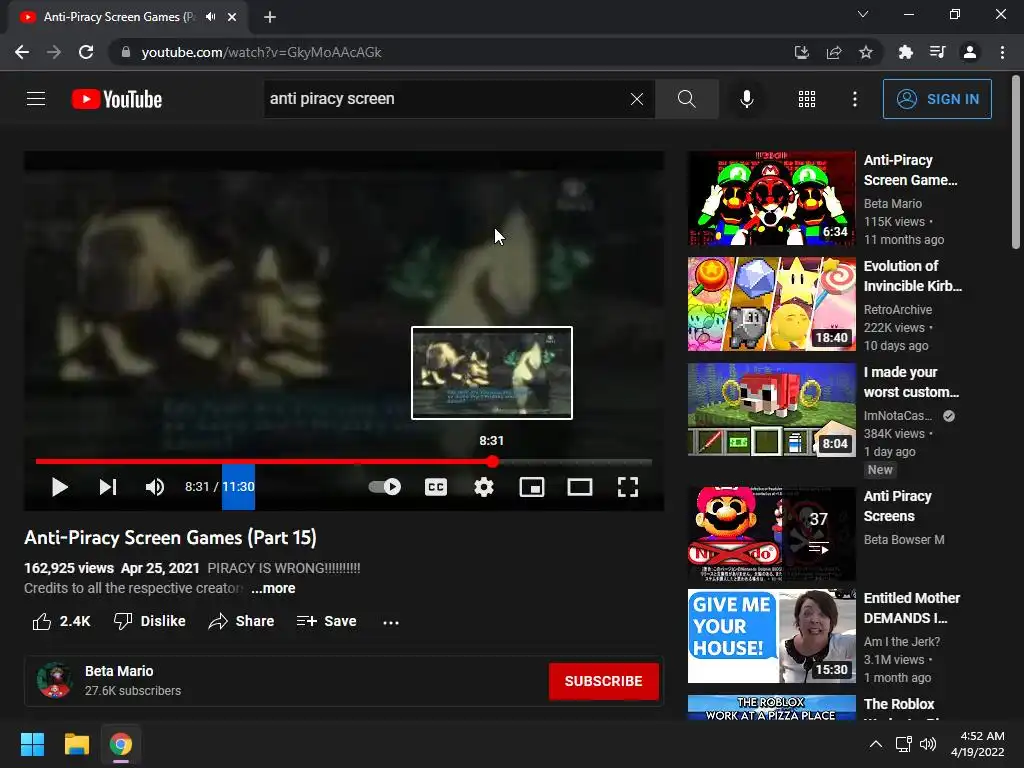
Task: Show hidden system tray icons
Action: pyautogui.click(x=876, y=744)
